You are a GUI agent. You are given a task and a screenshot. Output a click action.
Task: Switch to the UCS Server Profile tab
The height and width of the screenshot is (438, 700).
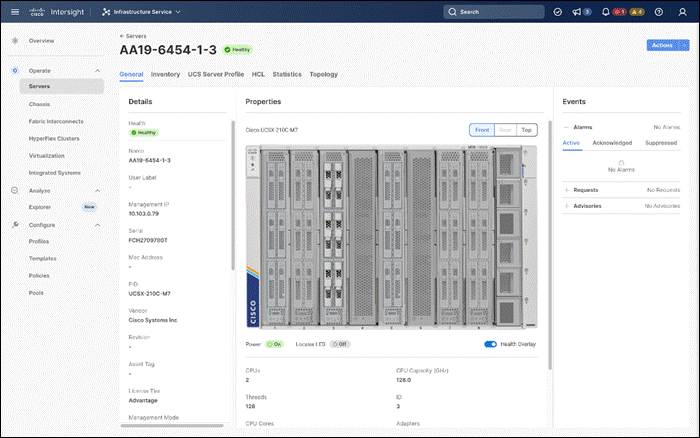216,75
